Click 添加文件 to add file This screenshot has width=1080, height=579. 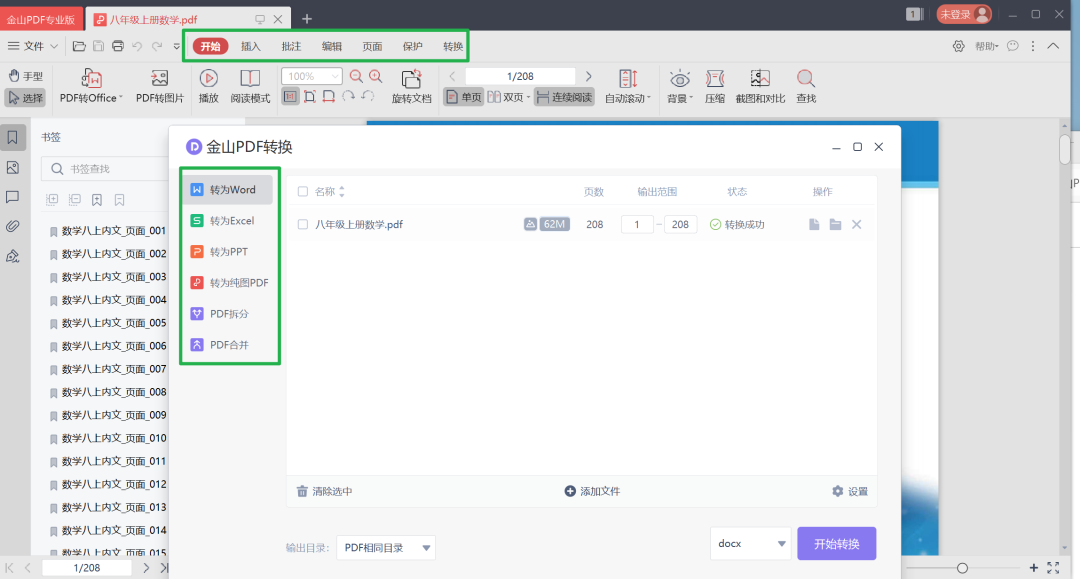pyautogui.click(x=592, y=491)
